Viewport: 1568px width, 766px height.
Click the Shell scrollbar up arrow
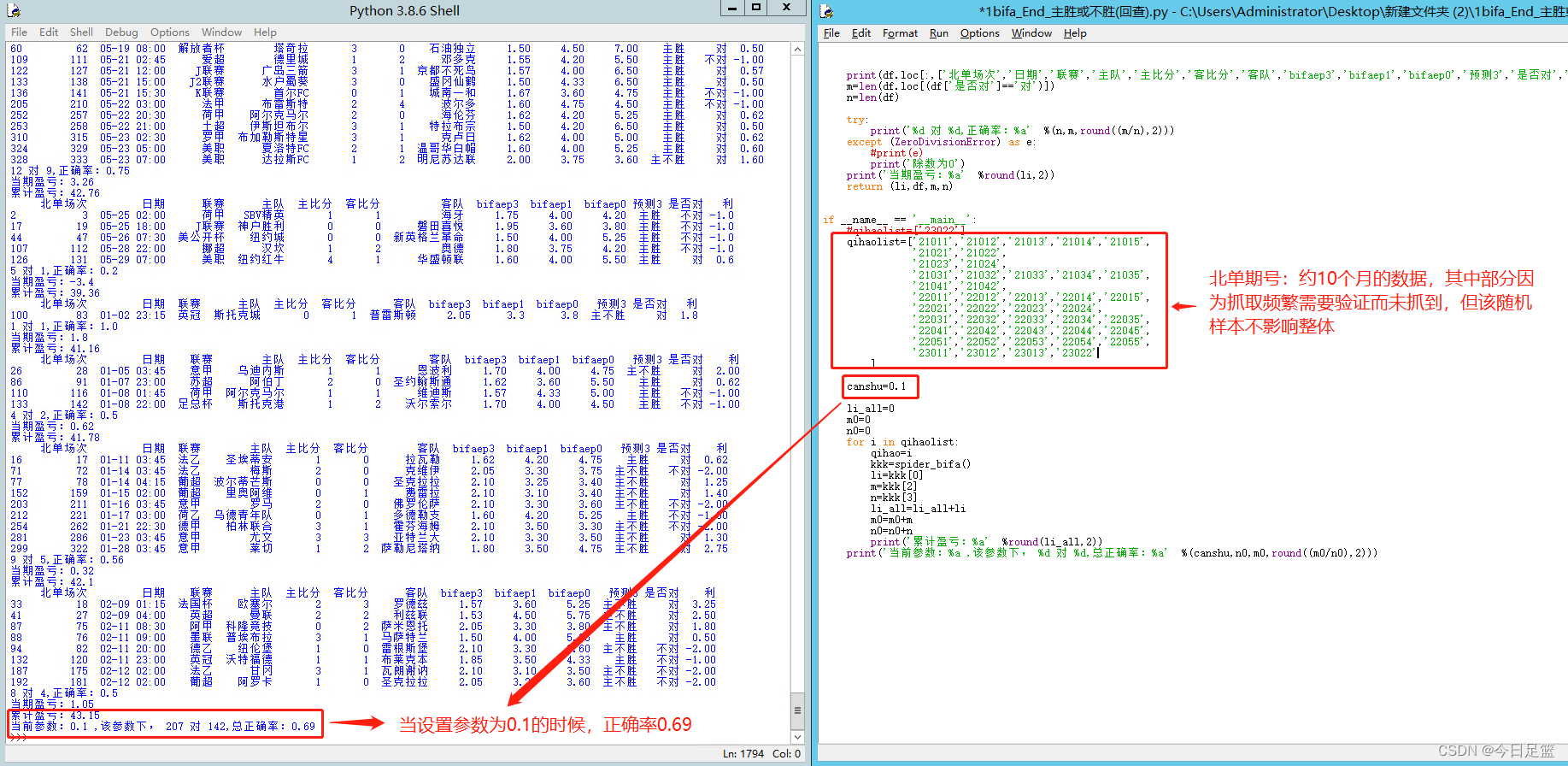798,50
